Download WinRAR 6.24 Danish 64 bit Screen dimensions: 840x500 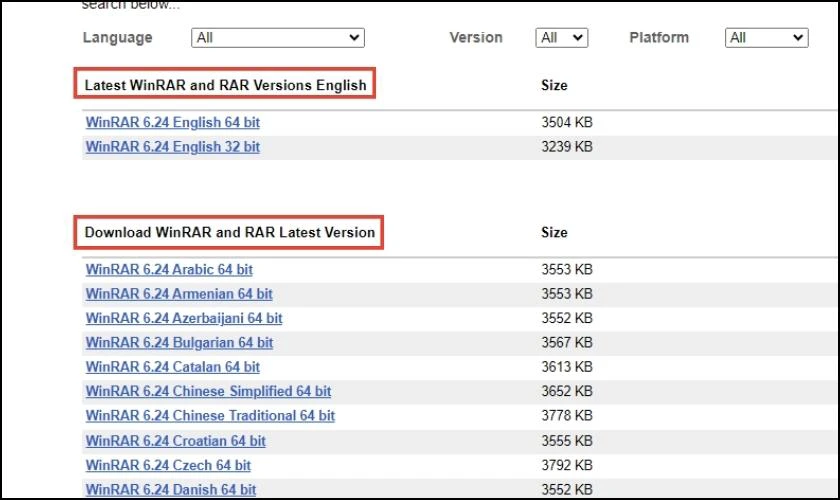(x=170, y=490)
